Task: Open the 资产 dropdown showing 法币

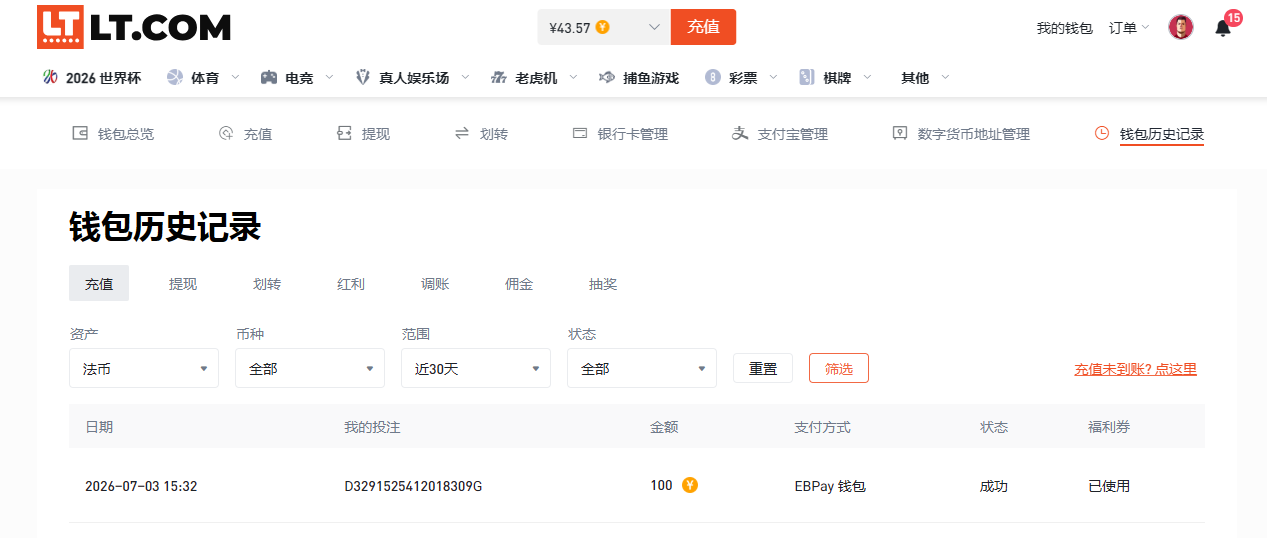Action: (x=144, y=368)
